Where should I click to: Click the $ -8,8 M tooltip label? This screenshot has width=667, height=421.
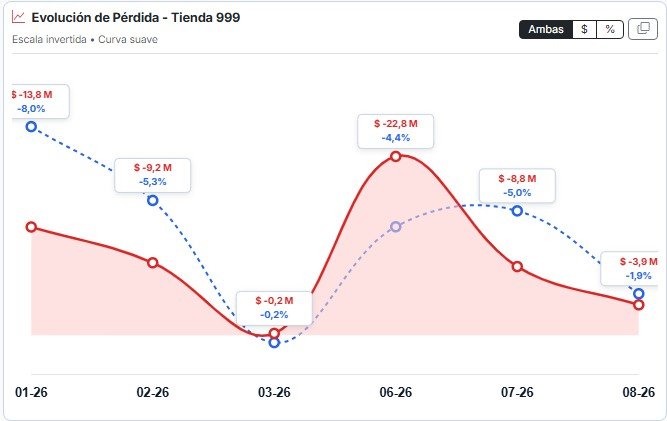(x=517, y=179)
